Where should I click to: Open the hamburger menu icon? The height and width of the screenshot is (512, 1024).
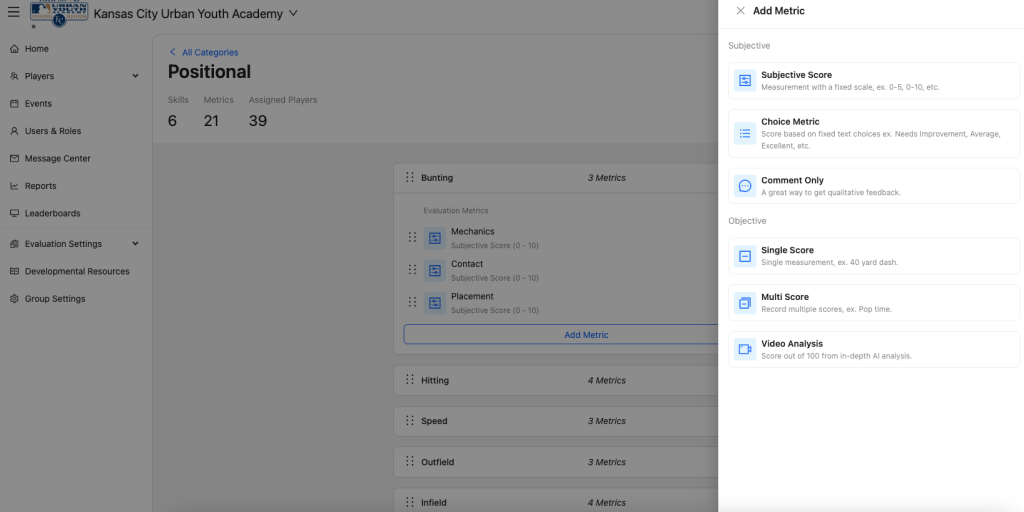pos(14,13)
